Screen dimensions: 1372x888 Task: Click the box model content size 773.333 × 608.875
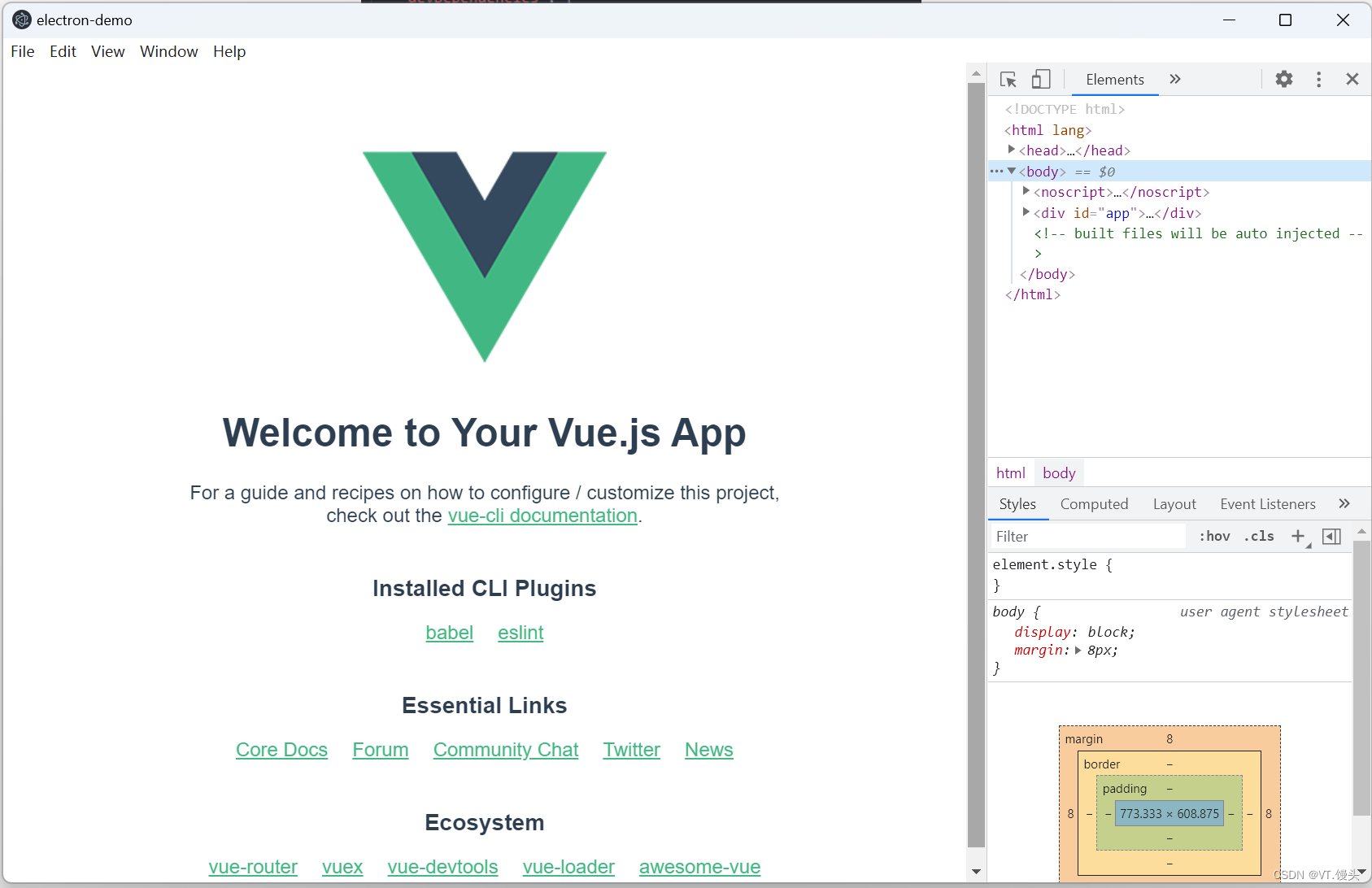pyautogui.click(x=1169, y=813)
